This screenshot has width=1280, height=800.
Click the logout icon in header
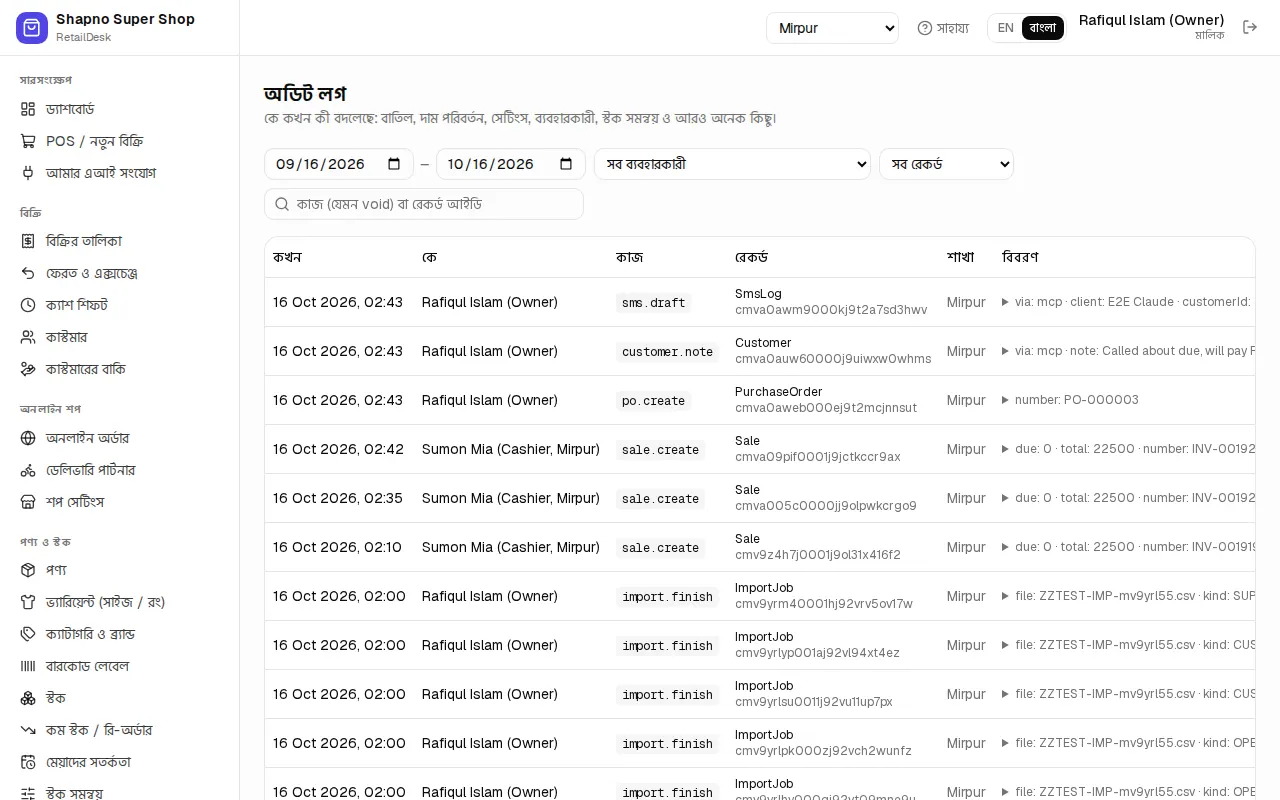point(1250,28)
